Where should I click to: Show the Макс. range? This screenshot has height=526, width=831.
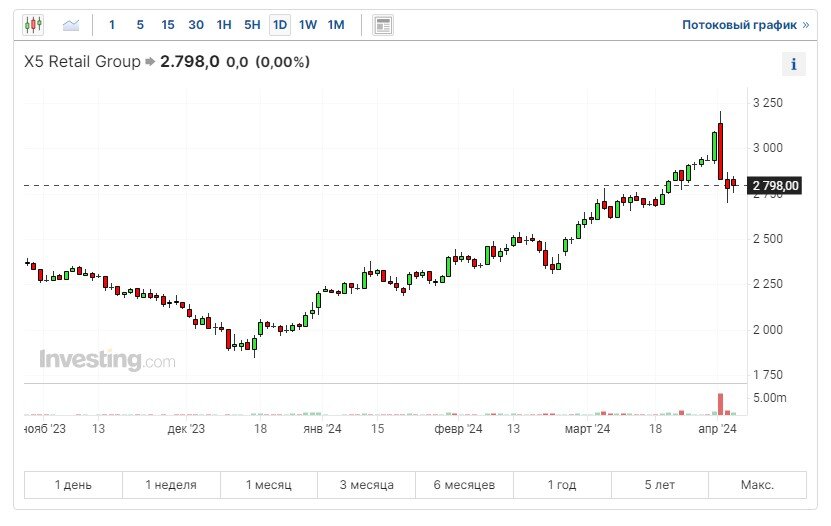coord(757,485)
